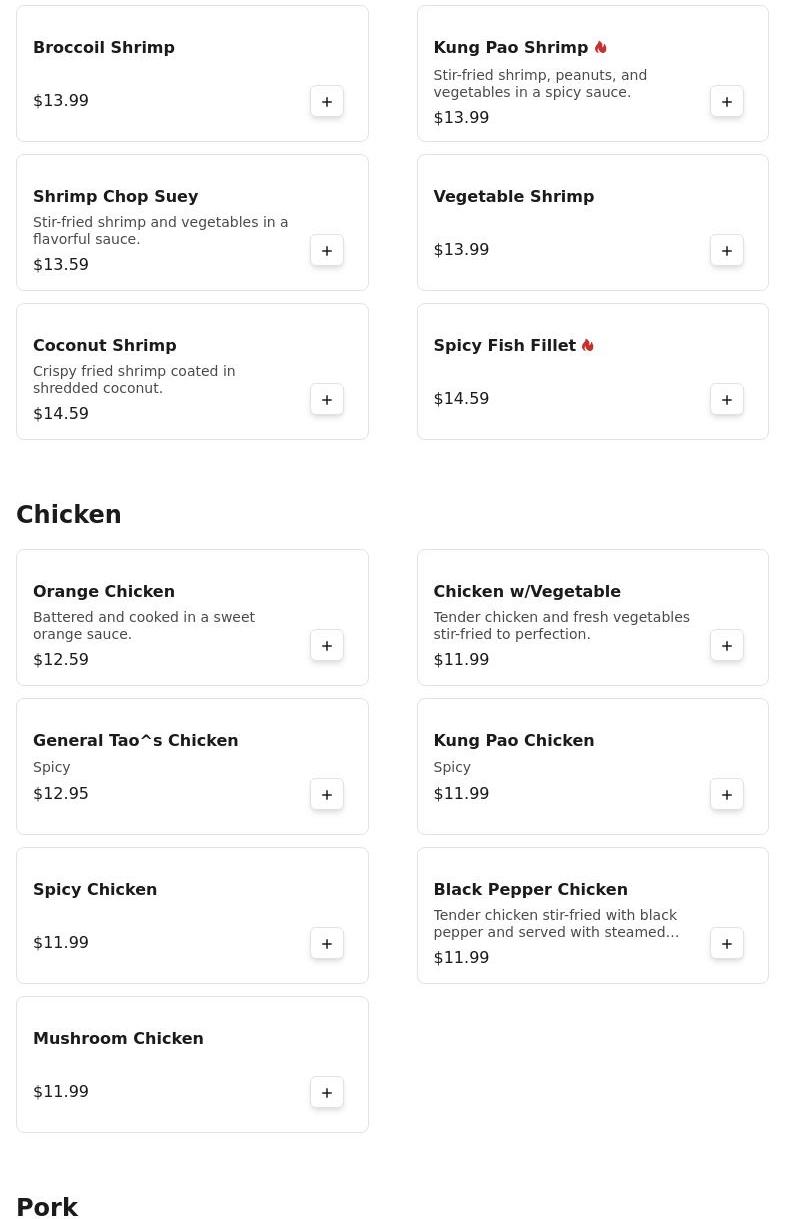Select the Pork section heading

[x=47, y=1206]
